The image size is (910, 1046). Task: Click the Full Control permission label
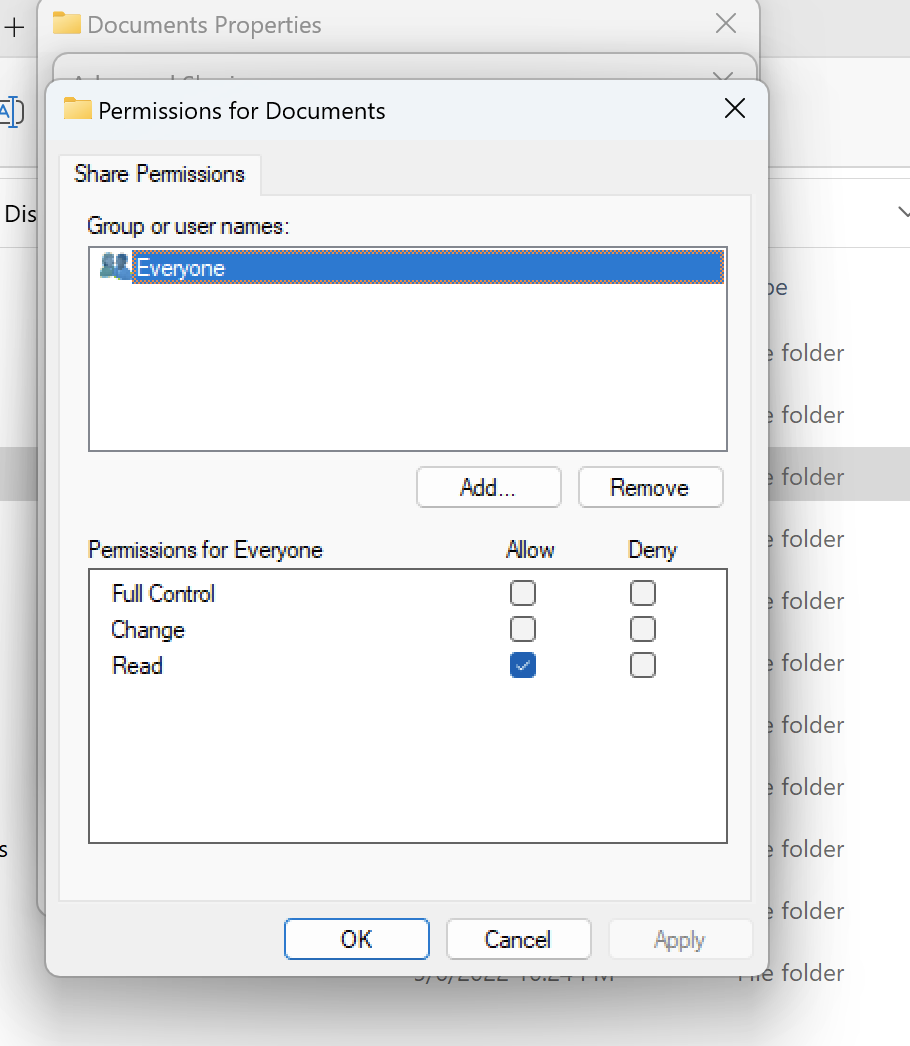click(x=163, y=593)
